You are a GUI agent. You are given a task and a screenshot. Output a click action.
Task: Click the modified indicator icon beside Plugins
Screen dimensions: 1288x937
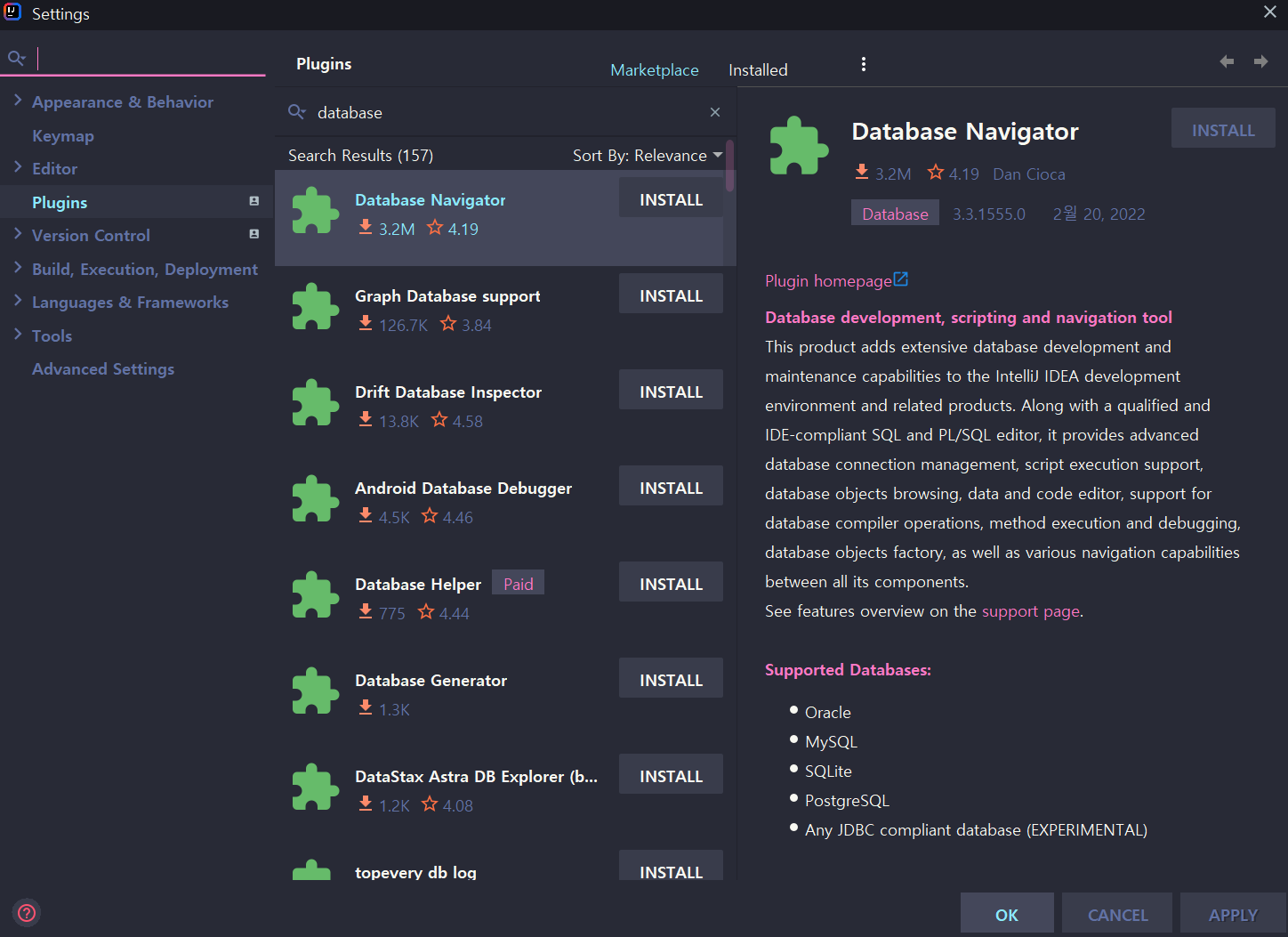pos(254,201)
